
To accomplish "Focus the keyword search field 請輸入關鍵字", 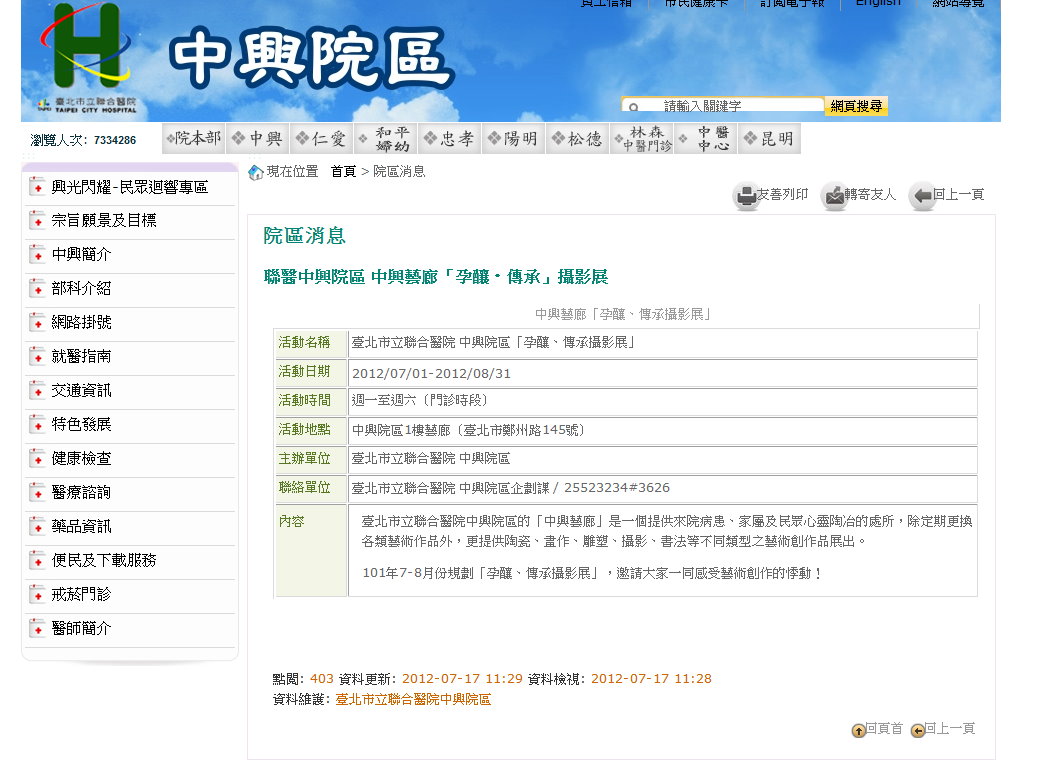I will pos(722,106).
